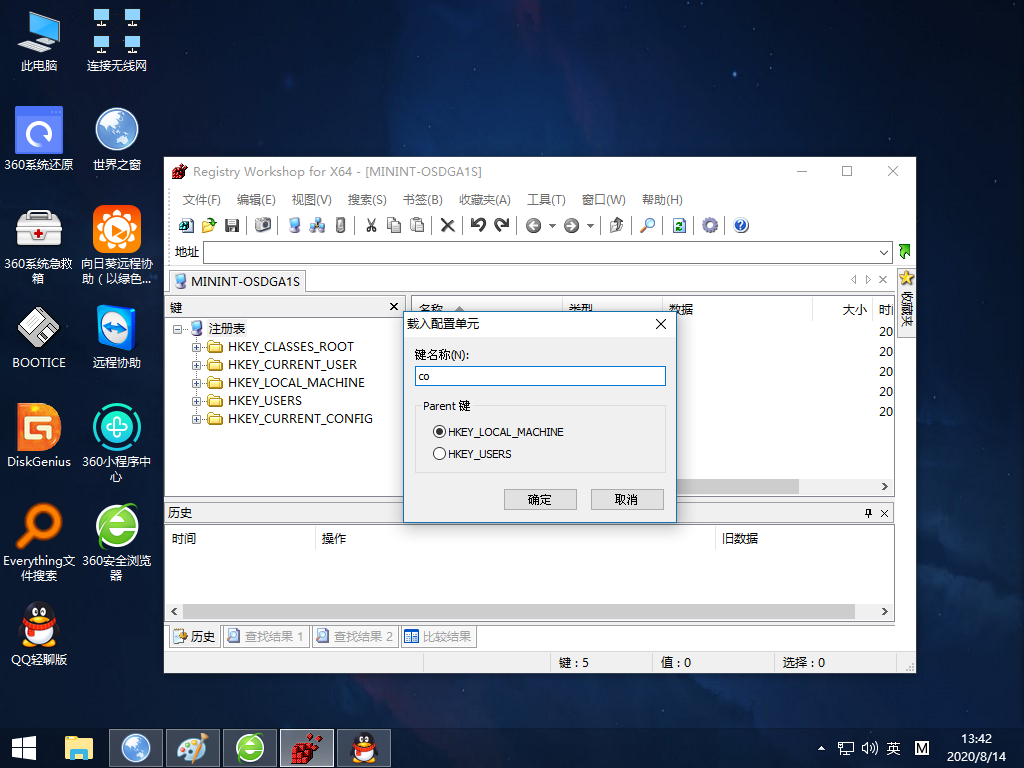Screen dimensions: 1024x768
Task: Open the 搜索(S) menu
Action: pos(367,200)
